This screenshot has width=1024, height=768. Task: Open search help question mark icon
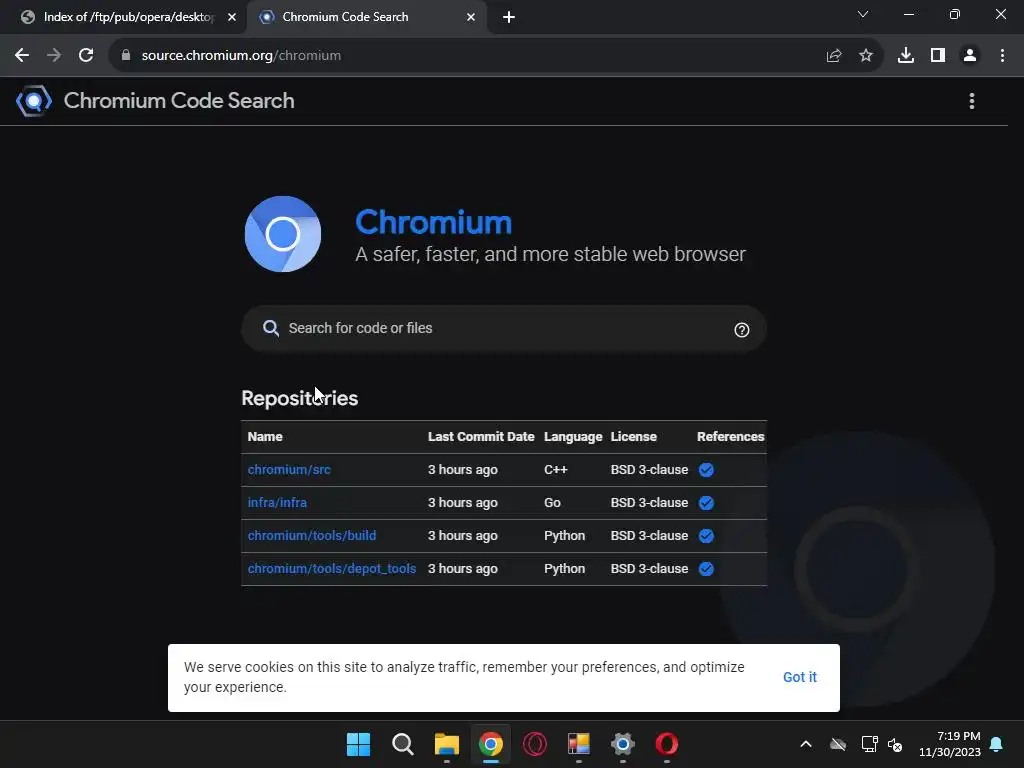tap(741, 330)
